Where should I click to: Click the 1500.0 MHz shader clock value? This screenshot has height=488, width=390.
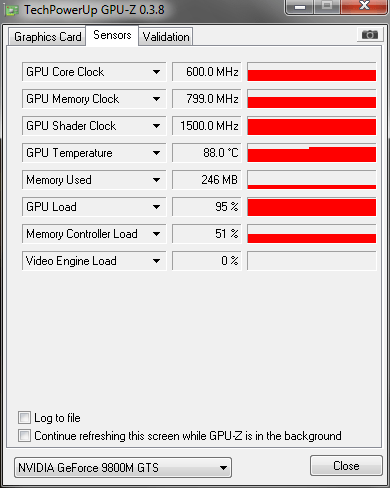point(207,126)
